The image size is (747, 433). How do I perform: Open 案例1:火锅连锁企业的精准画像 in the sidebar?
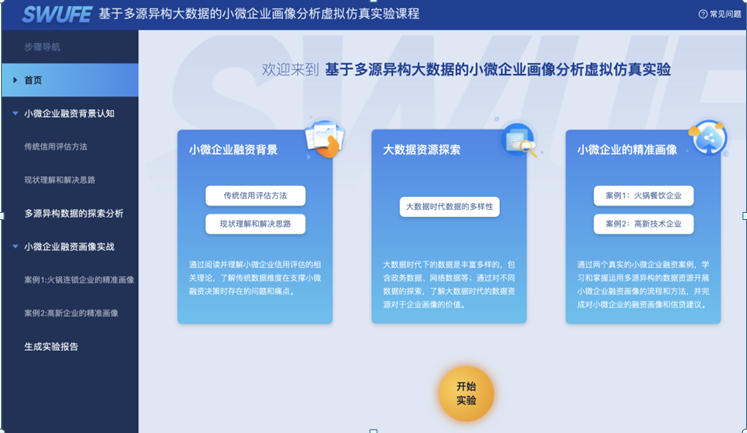point(78,280)
